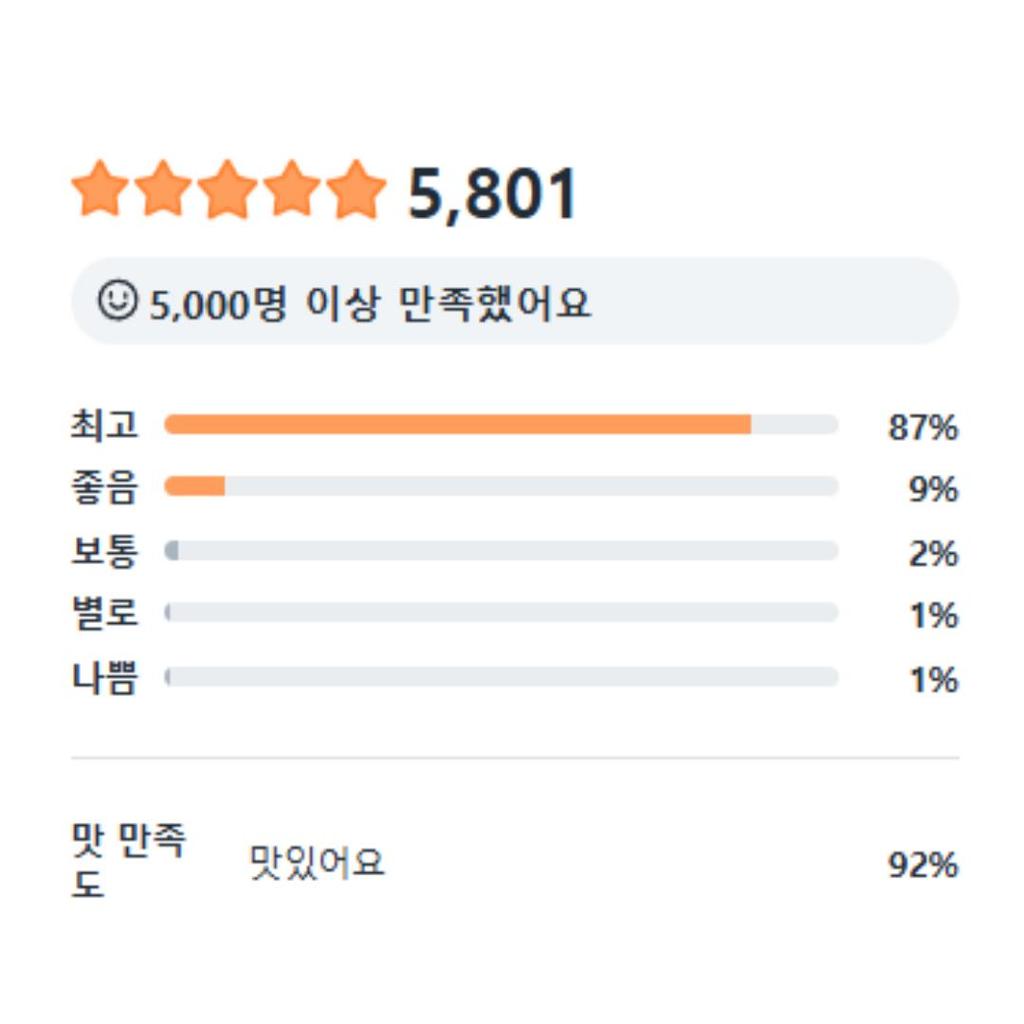
Task: Select the 최고 rating label
Action: pos(104,426)
